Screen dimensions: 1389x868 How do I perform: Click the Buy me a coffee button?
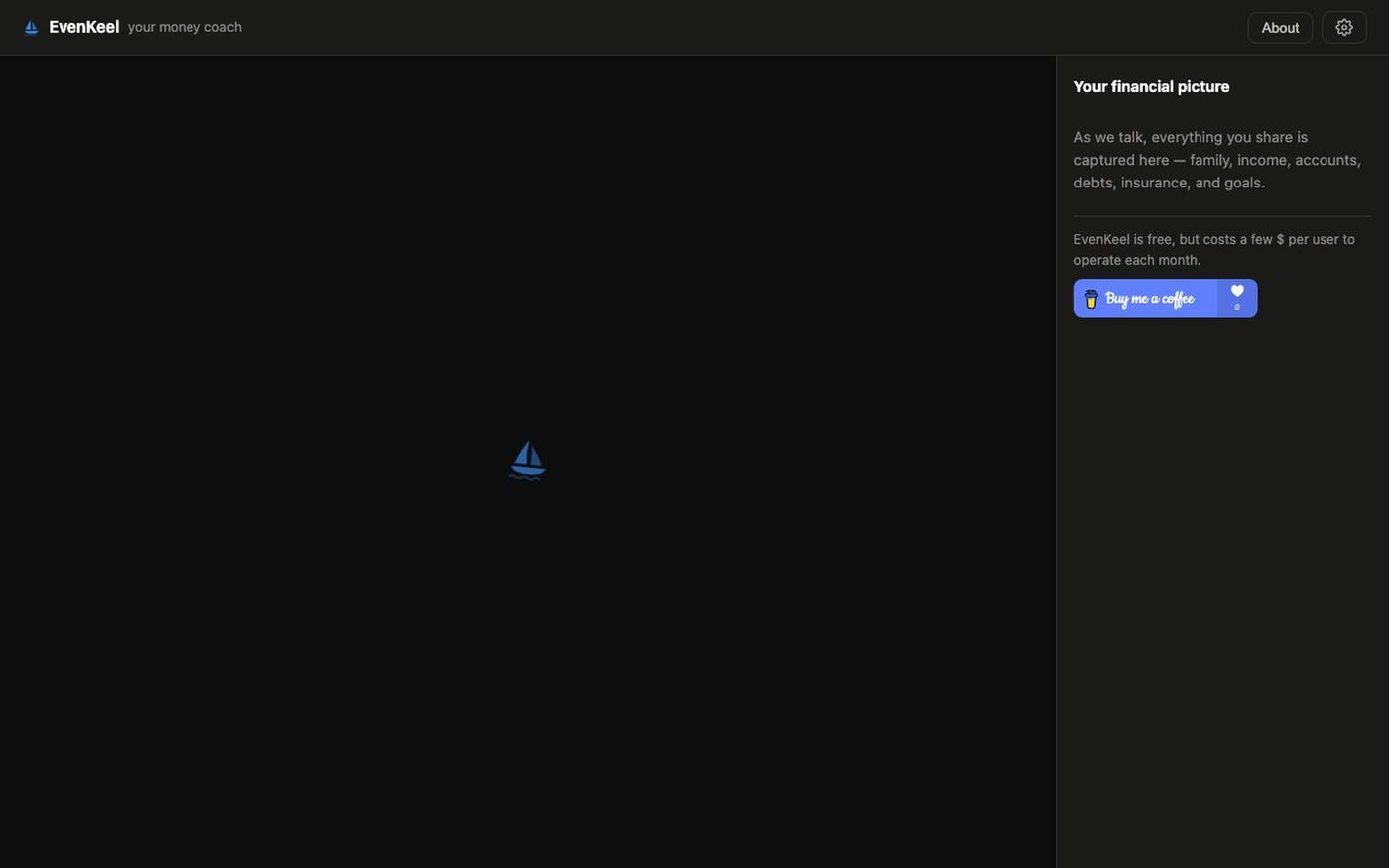[1165, 299]
